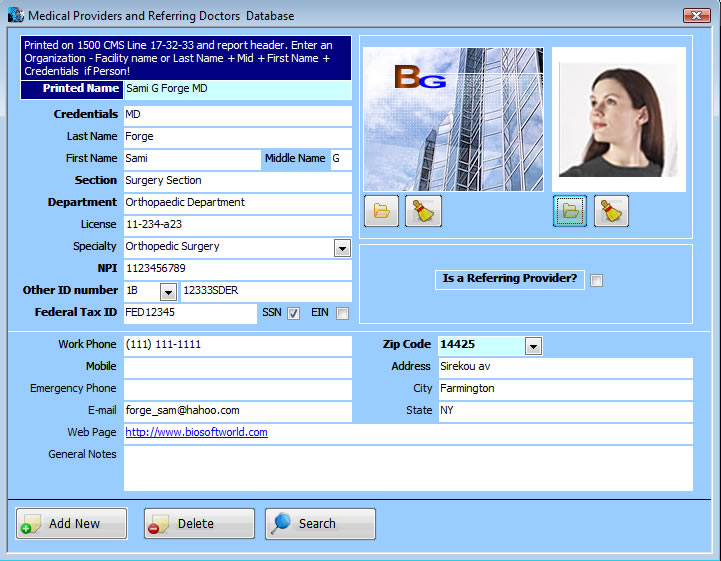The height and width of the screenshot is (561, 721).
Task: Click the app icon in title bar
Action: pos(16,15)
